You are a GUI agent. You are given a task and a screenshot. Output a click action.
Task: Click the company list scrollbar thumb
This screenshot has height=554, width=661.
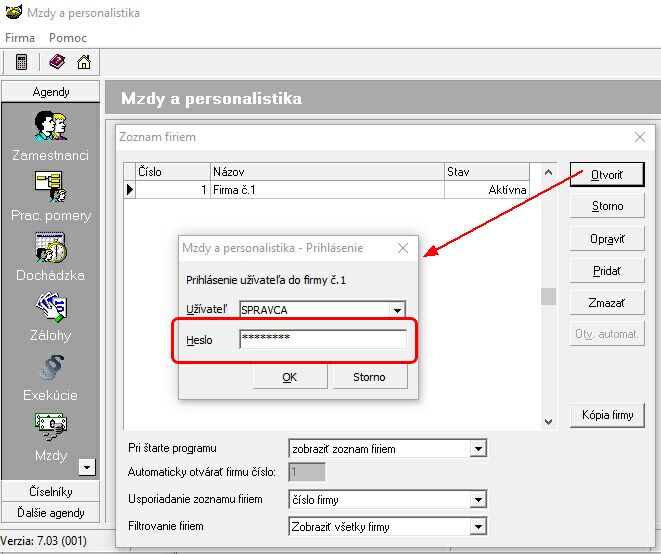tap(548, 296)
